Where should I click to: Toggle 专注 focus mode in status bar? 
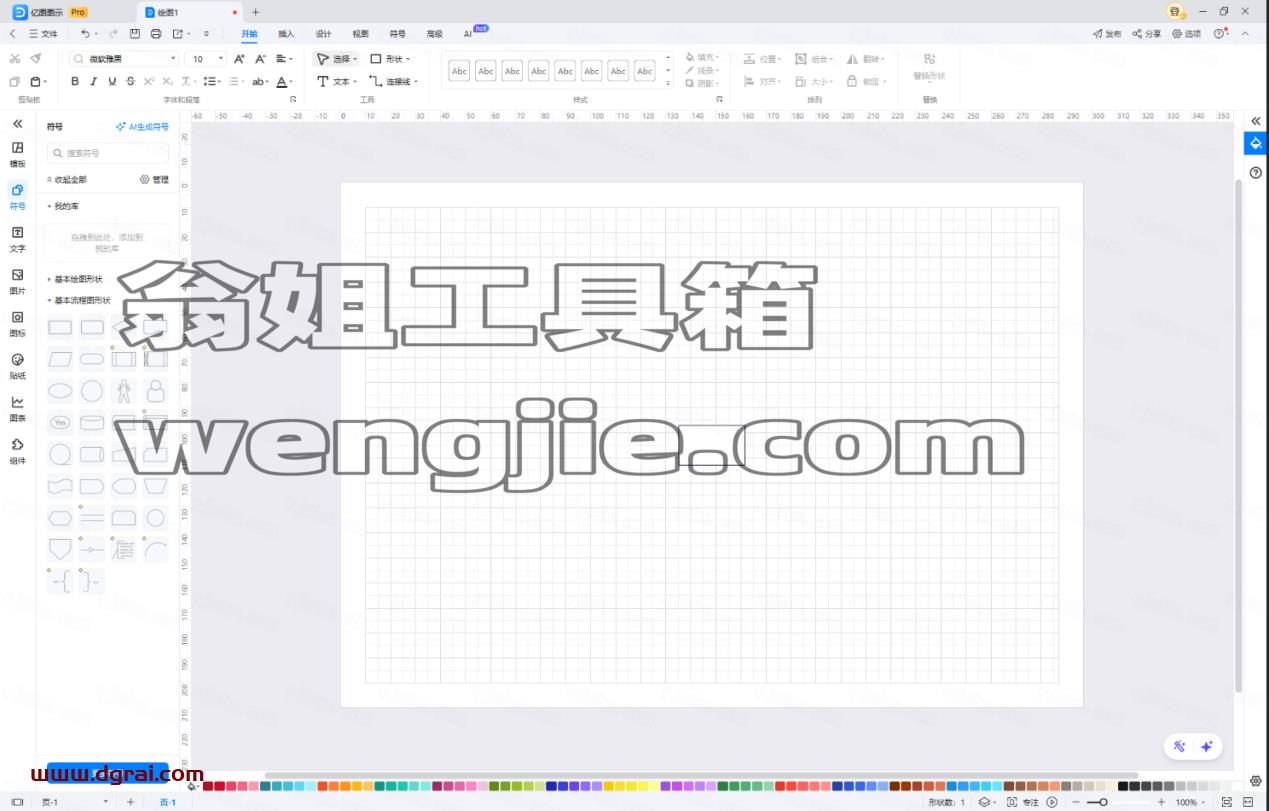[x=1023, y=802]
